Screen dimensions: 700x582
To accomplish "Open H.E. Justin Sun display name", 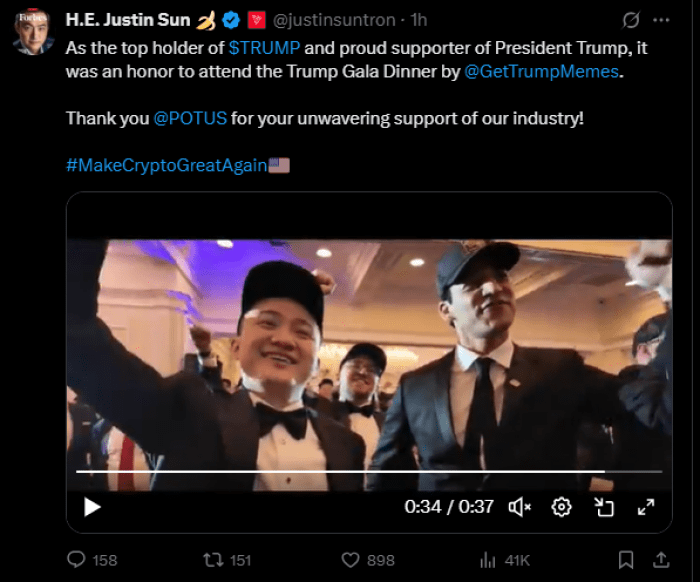I will point(125,20).
